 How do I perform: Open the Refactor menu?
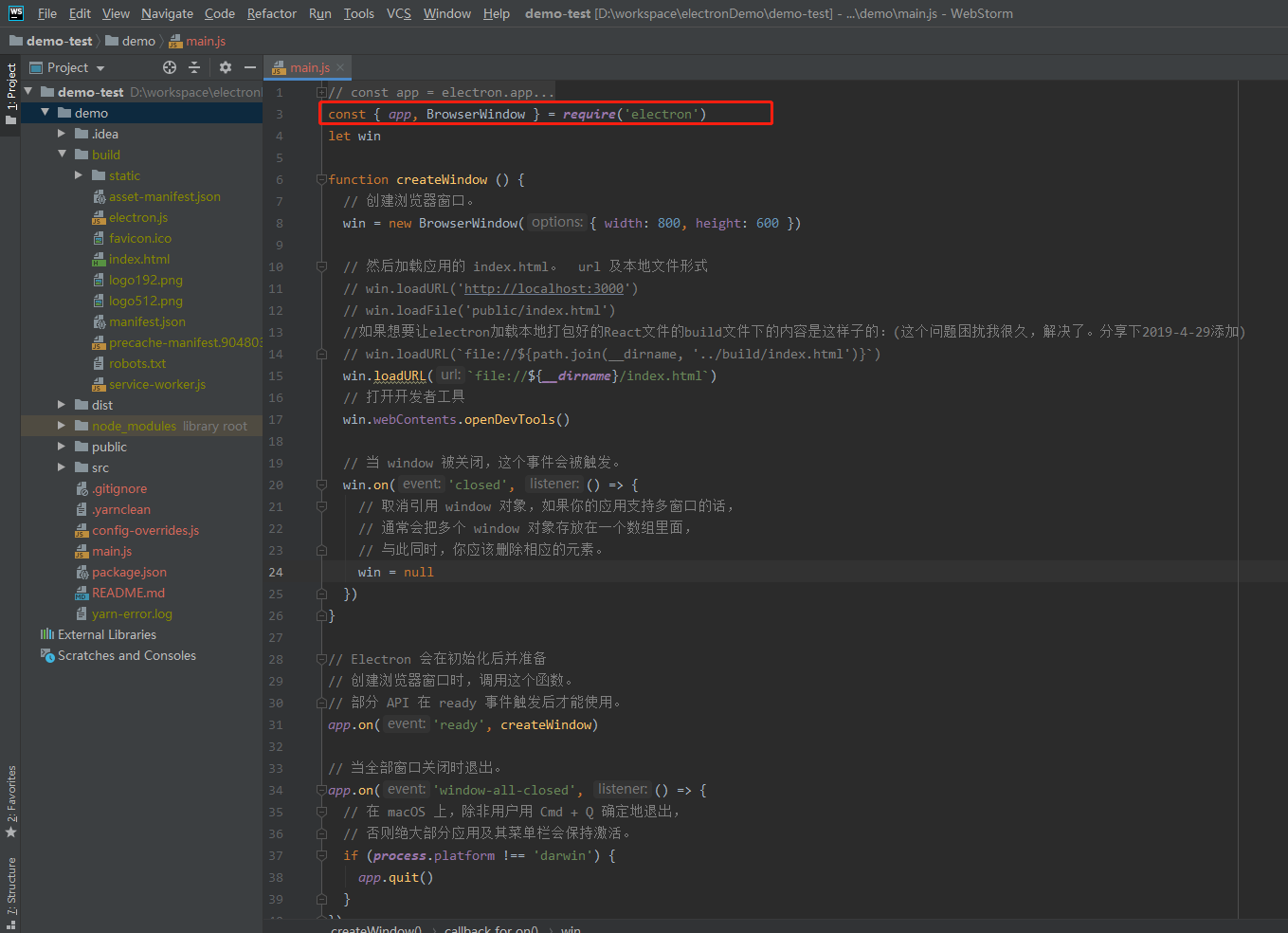click(272, 13)
